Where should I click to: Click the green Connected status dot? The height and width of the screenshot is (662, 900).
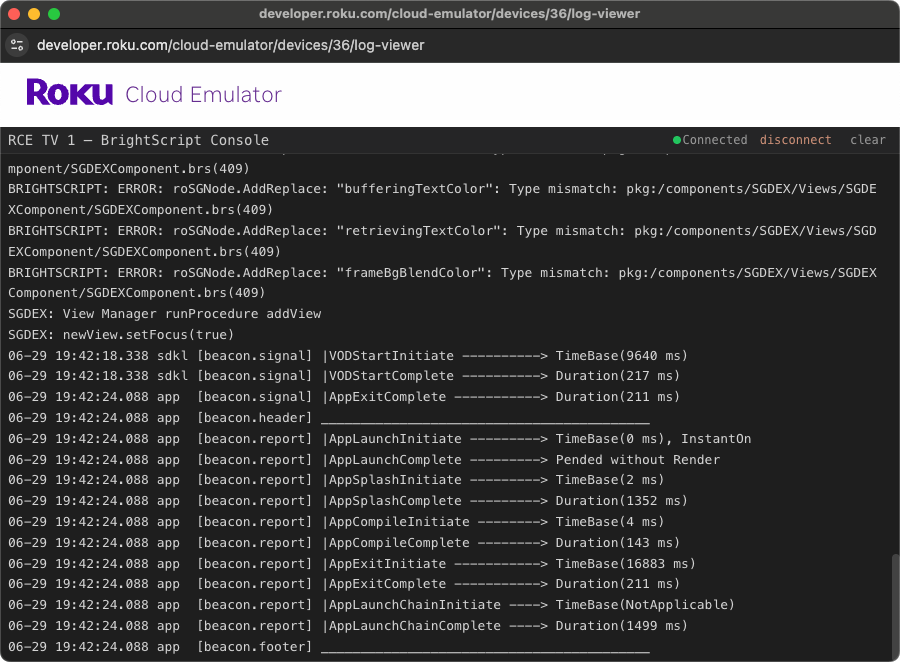pyautogui.click(x=677, y=140)
